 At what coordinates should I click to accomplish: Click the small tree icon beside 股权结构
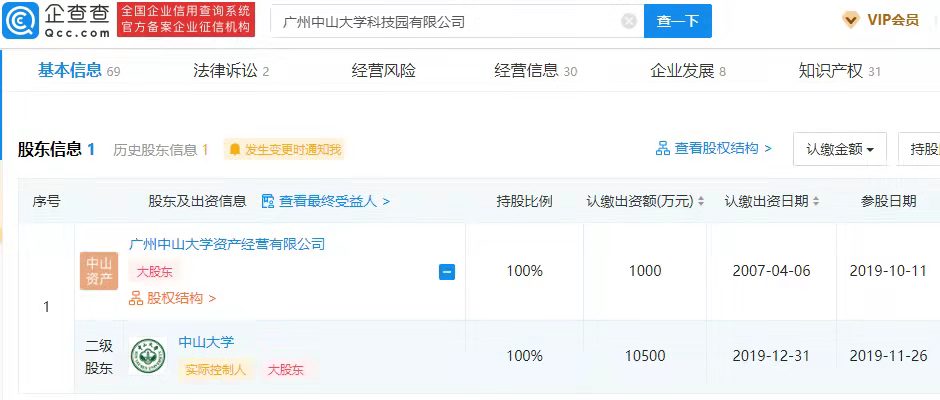coord(136,298)
